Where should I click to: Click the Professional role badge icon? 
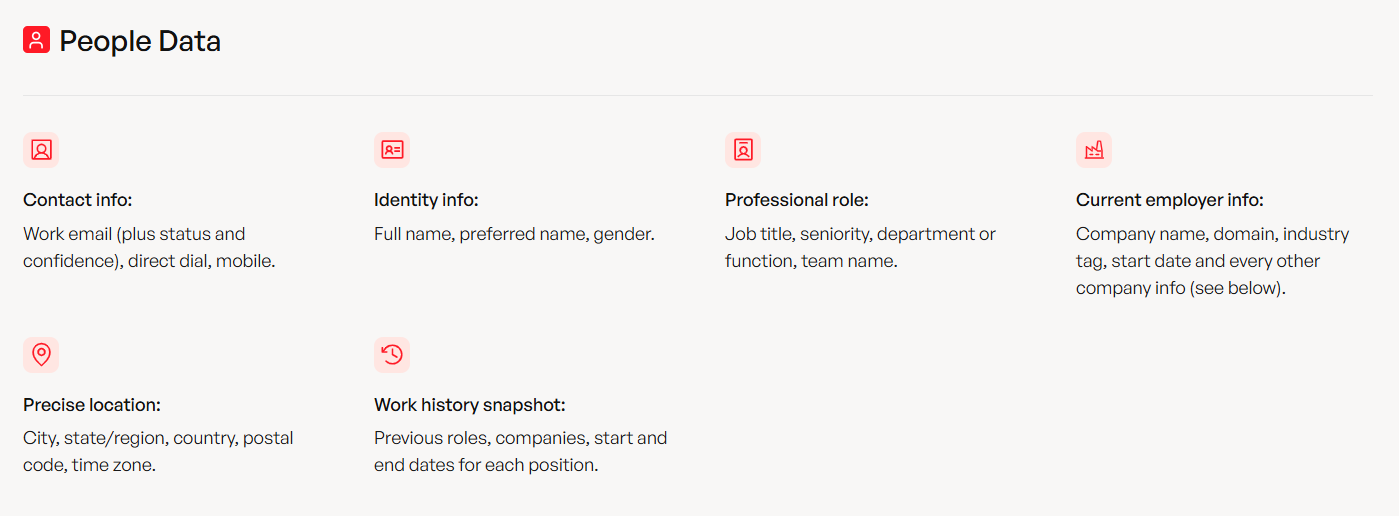pos(743,150)
